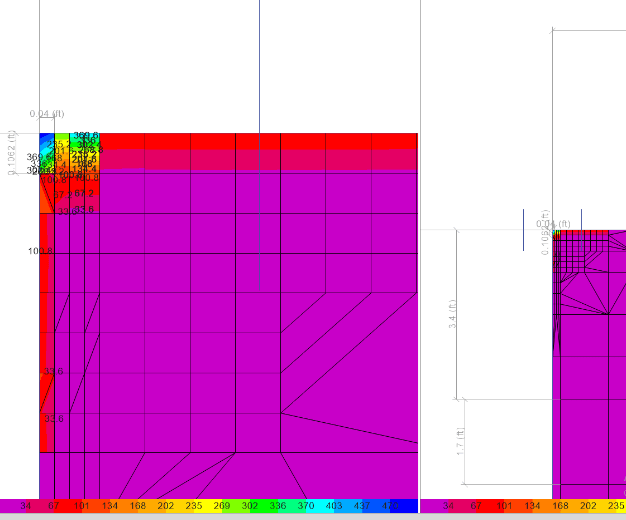This screenshot has width=626, height=520.
Task: Click the long blue vertical line in left panel
Action: pos(260,145)
